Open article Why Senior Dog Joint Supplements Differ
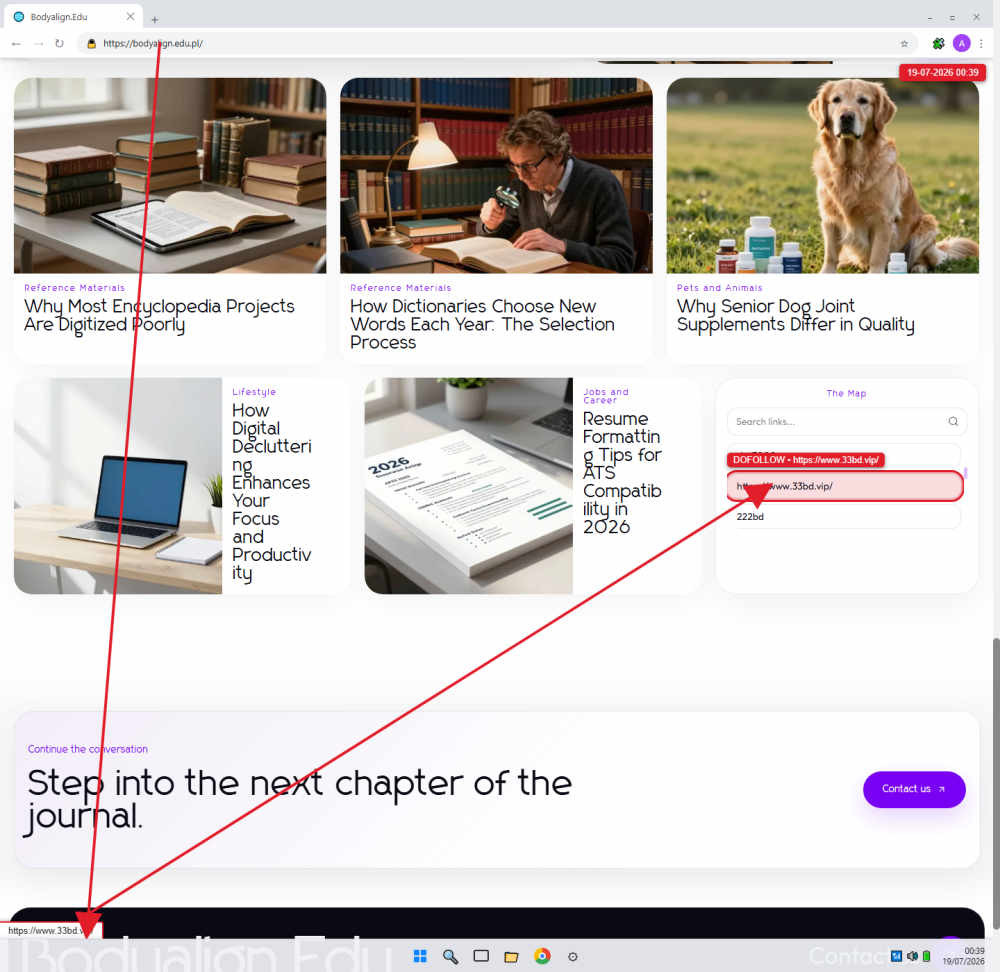 [x=795, y=315]
